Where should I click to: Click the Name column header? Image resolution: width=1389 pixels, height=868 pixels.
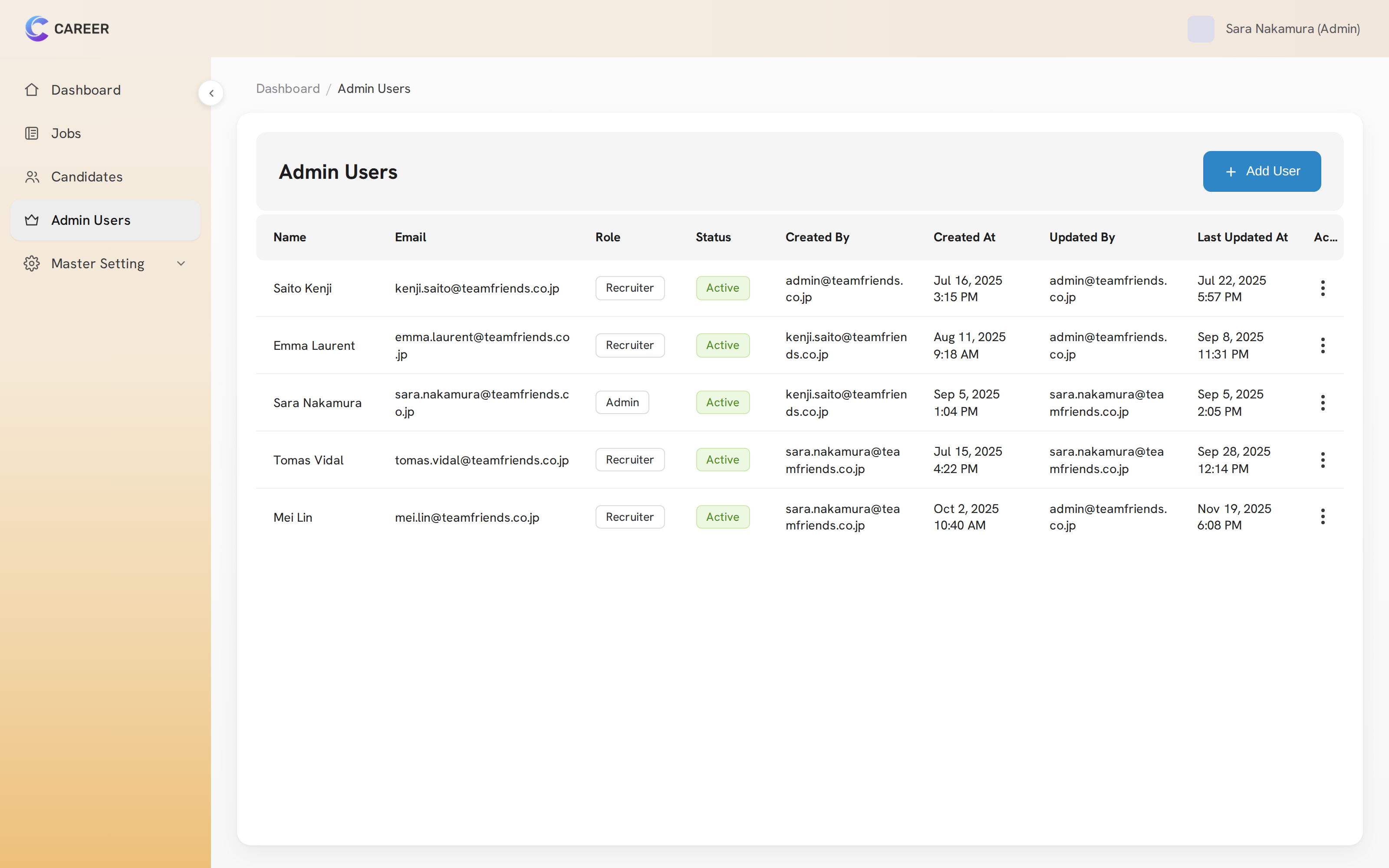click(290, 237)
